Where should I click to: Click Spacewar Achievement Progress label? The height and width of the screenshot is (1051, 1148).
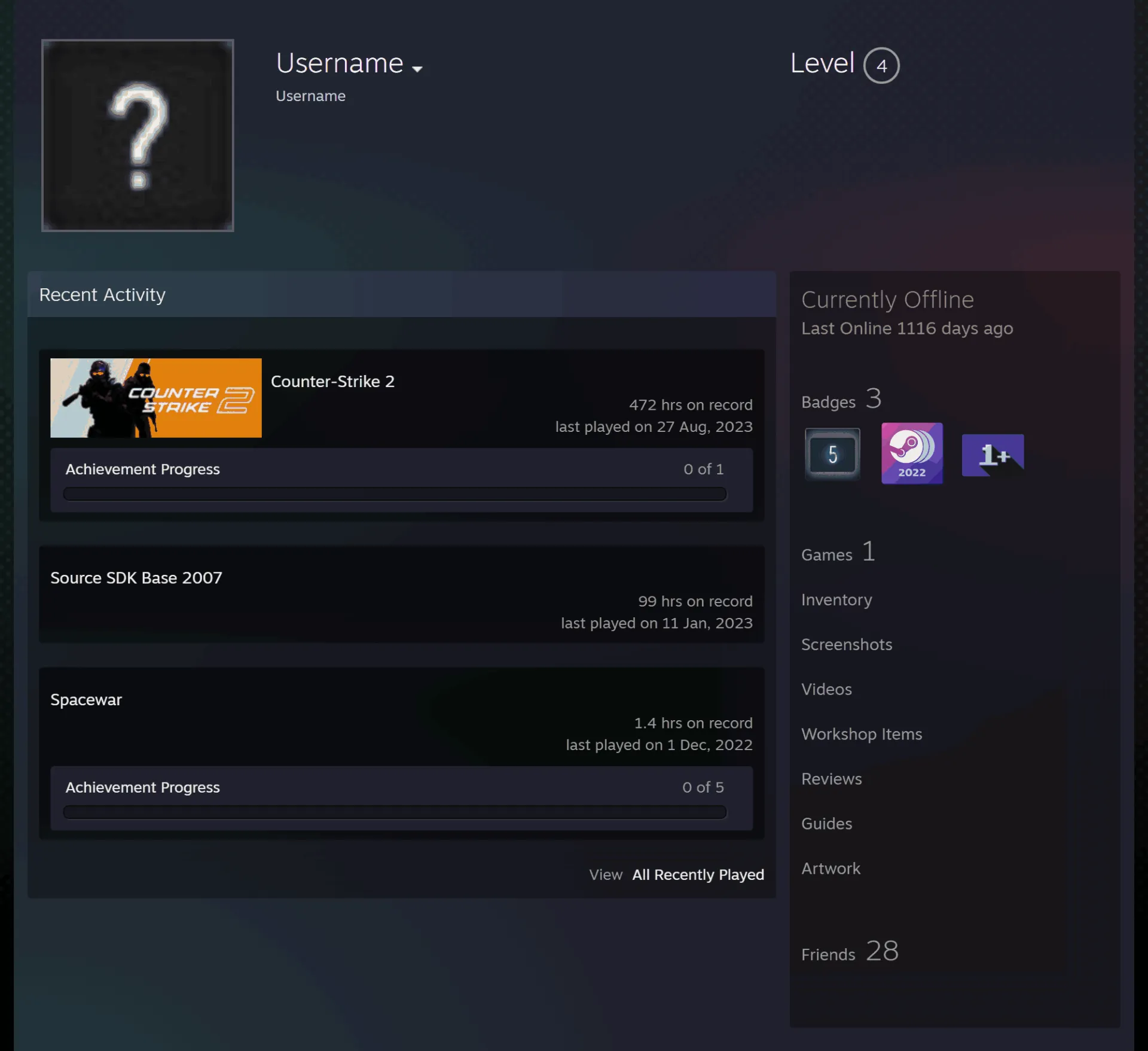tap(143, 787)
